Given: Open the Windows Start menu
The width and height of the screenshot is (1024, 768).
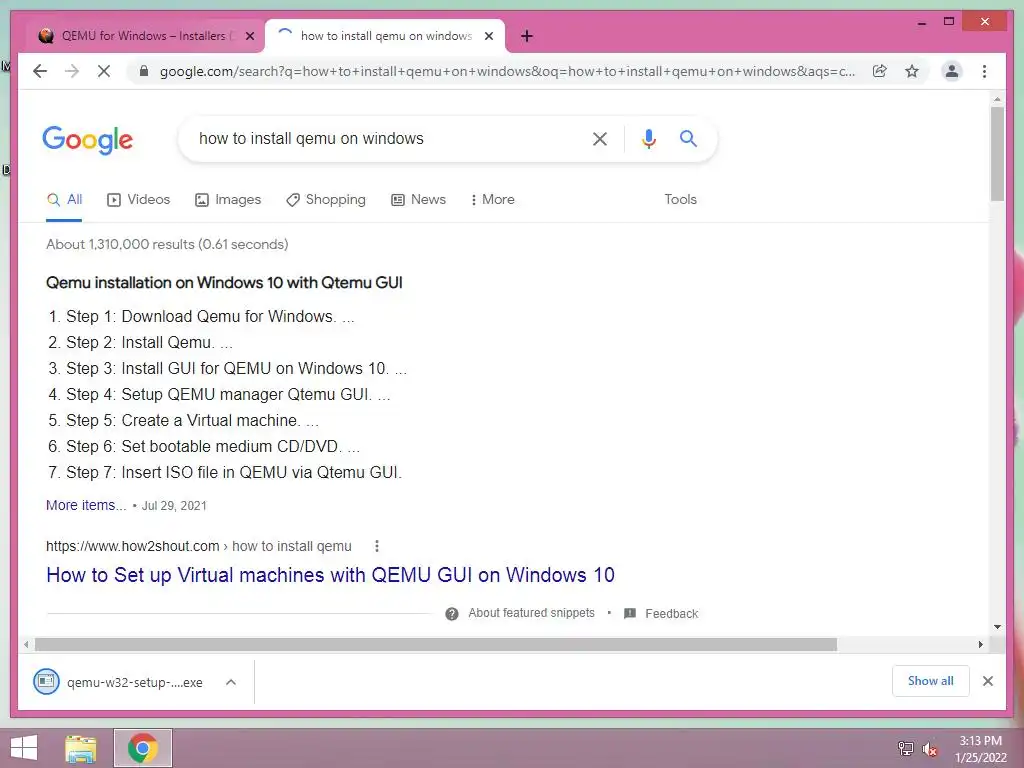Looking at the screenshot, I should [x=24, y=748].
